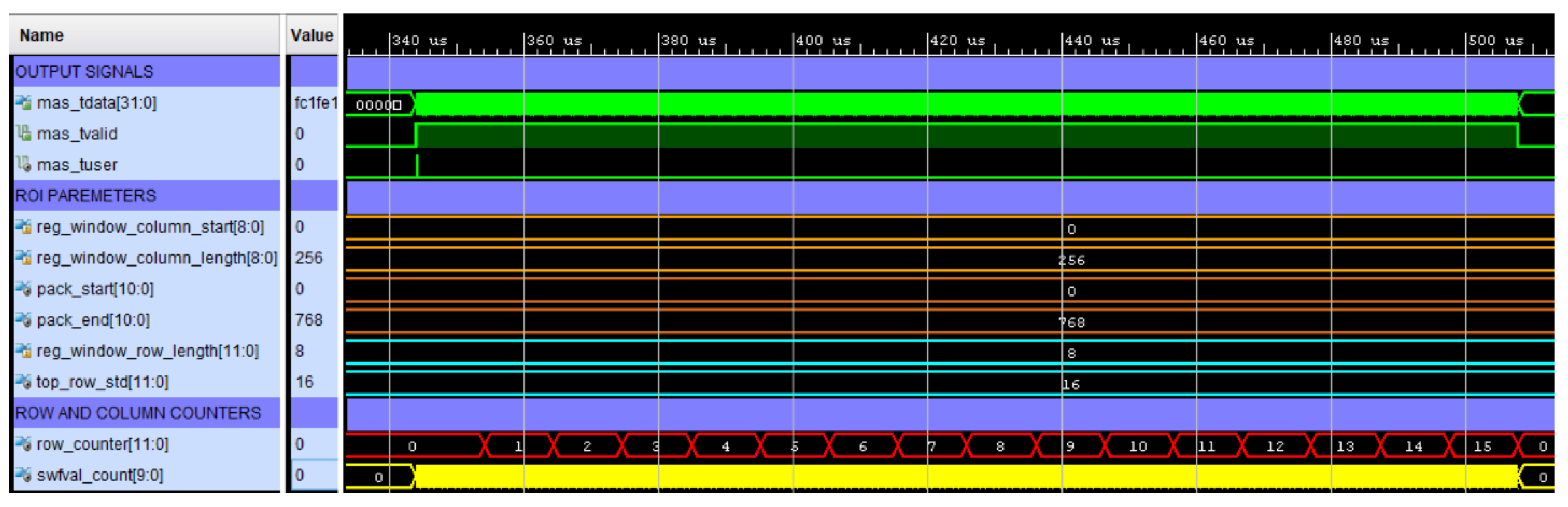Click the pack_end signal icon
This screenshot has width=1568, height=507.
pyautogui.click(x=24, y=320)
